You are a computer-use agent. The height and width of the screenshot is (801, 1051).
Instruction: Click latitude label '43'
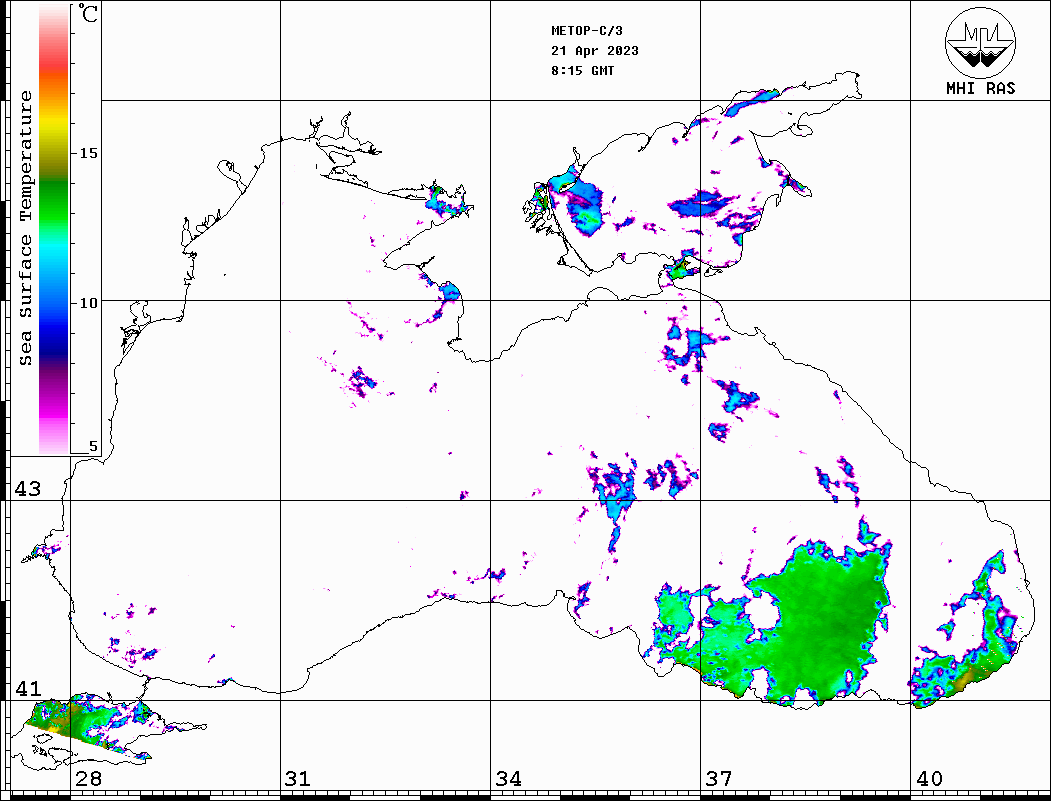coord(27,489)
